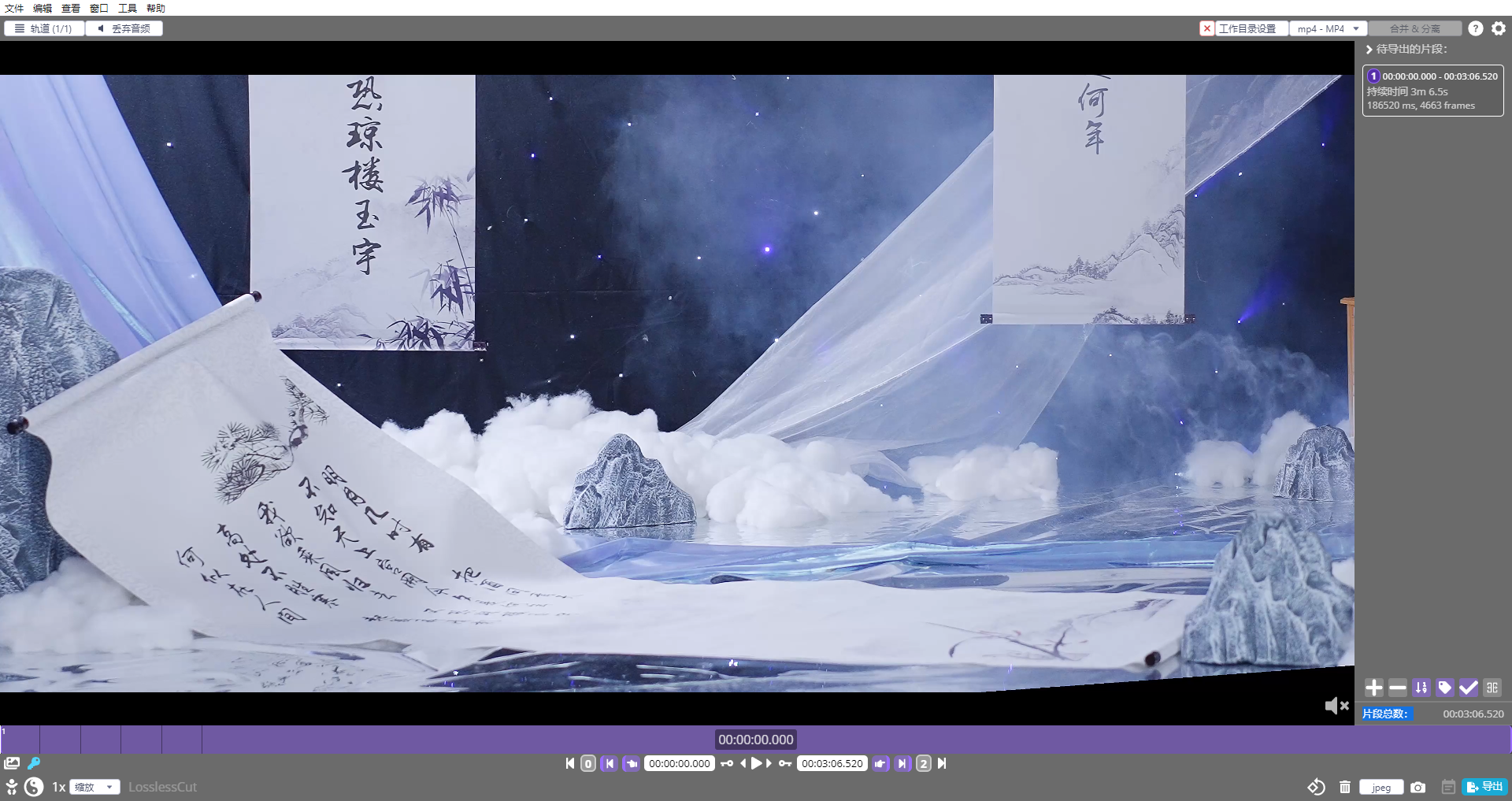Click the calendar icon beside 导出
The width and height of the screenshot is (1512, 801).
pos(1448,787)
